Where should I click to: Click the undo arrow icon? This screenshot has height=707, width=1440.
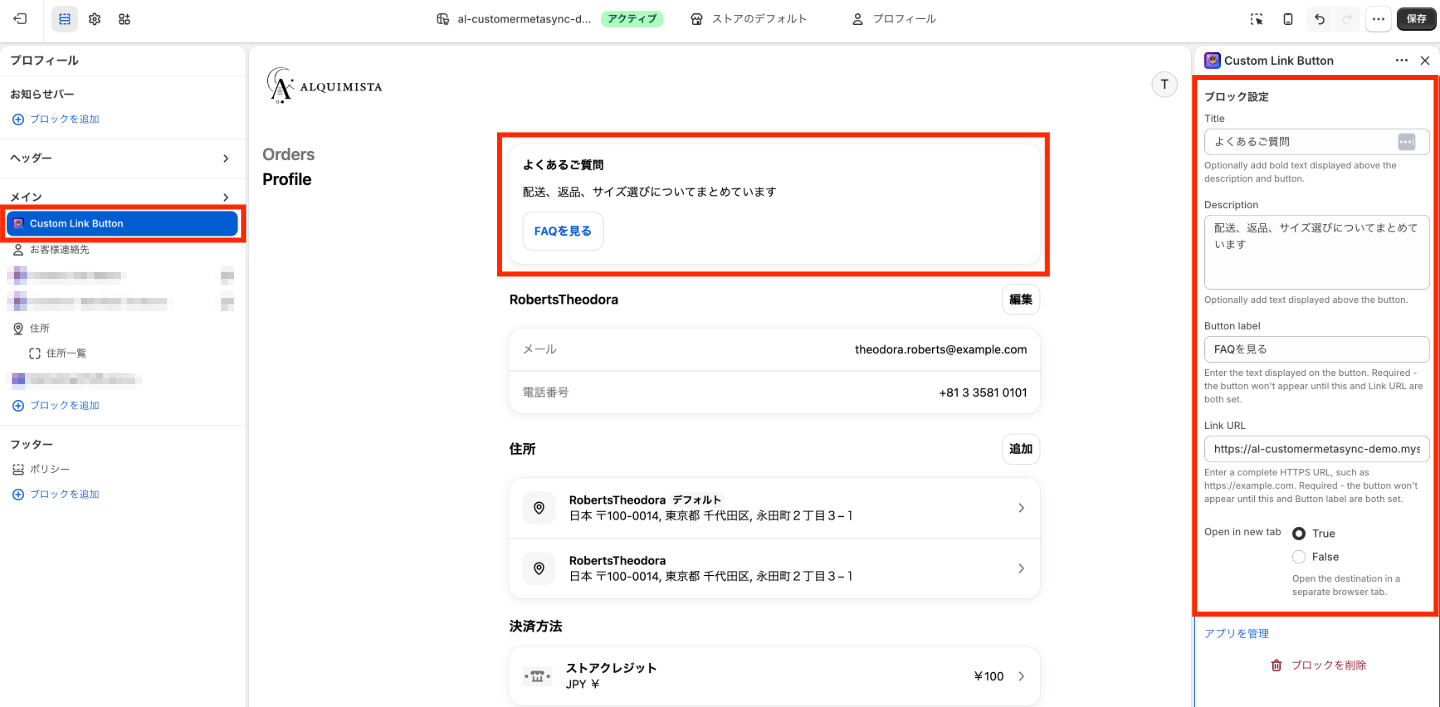pyautogui.click(x=1320, y=19)
